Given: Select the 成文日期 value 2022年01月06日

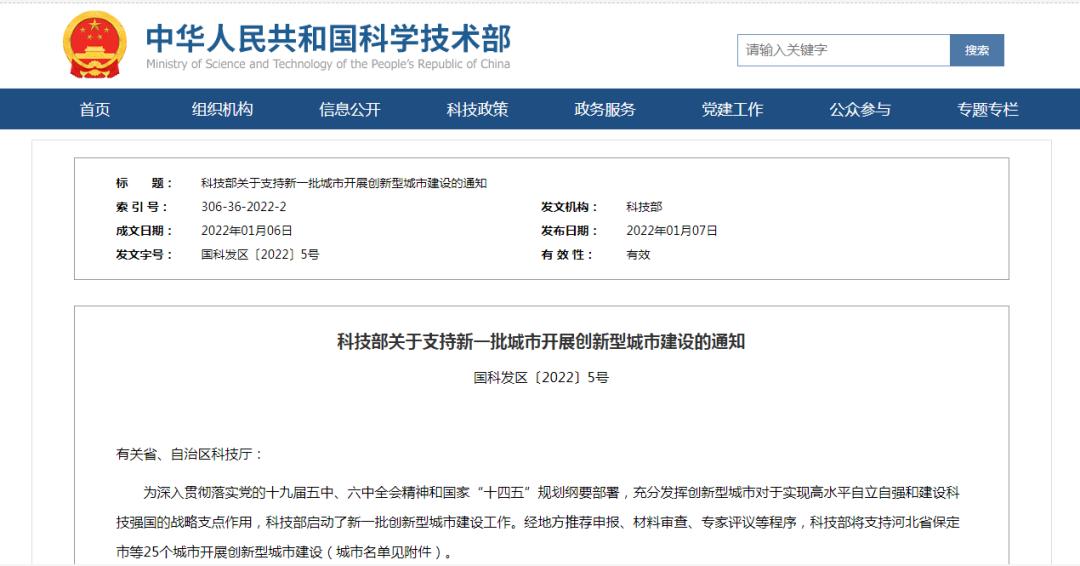Looking at the screenshot, I should (x=247, y=231).
